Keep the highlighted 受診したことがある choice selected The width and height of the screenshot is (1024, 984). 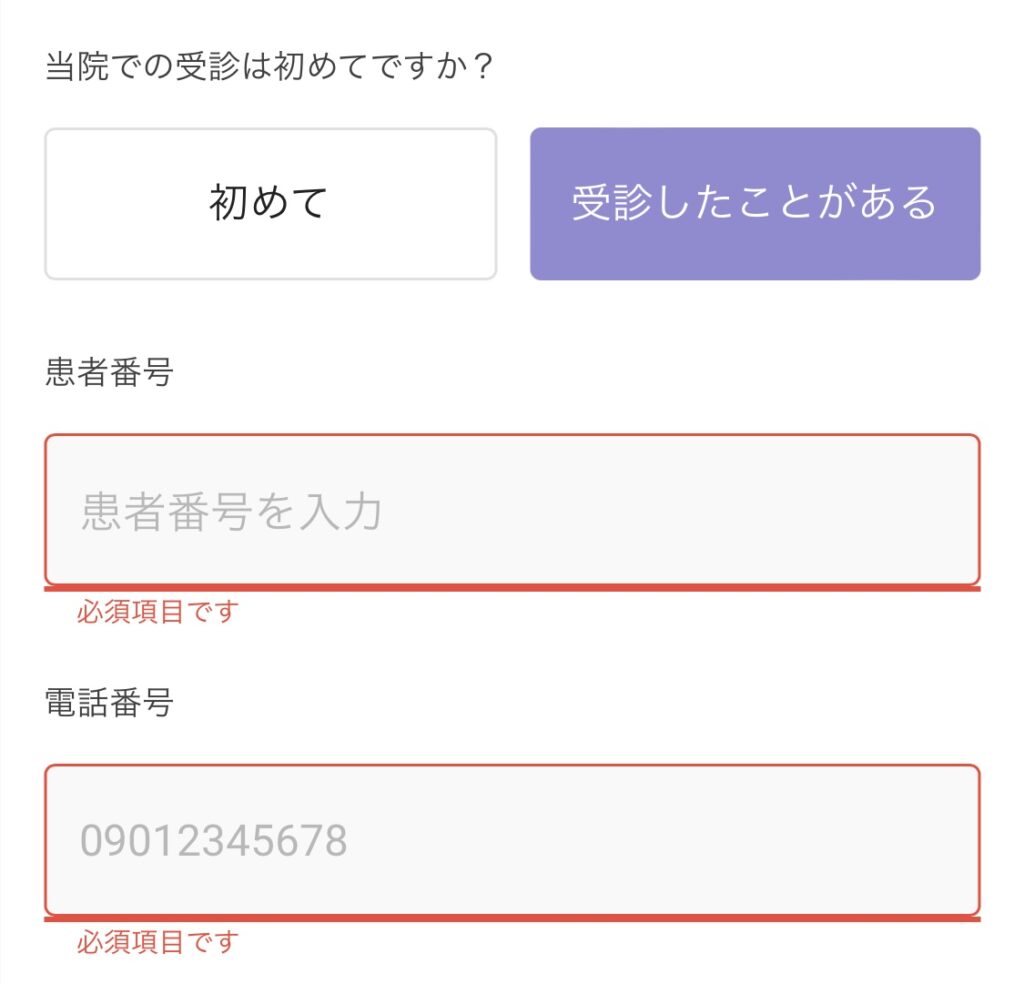(755, 204)
